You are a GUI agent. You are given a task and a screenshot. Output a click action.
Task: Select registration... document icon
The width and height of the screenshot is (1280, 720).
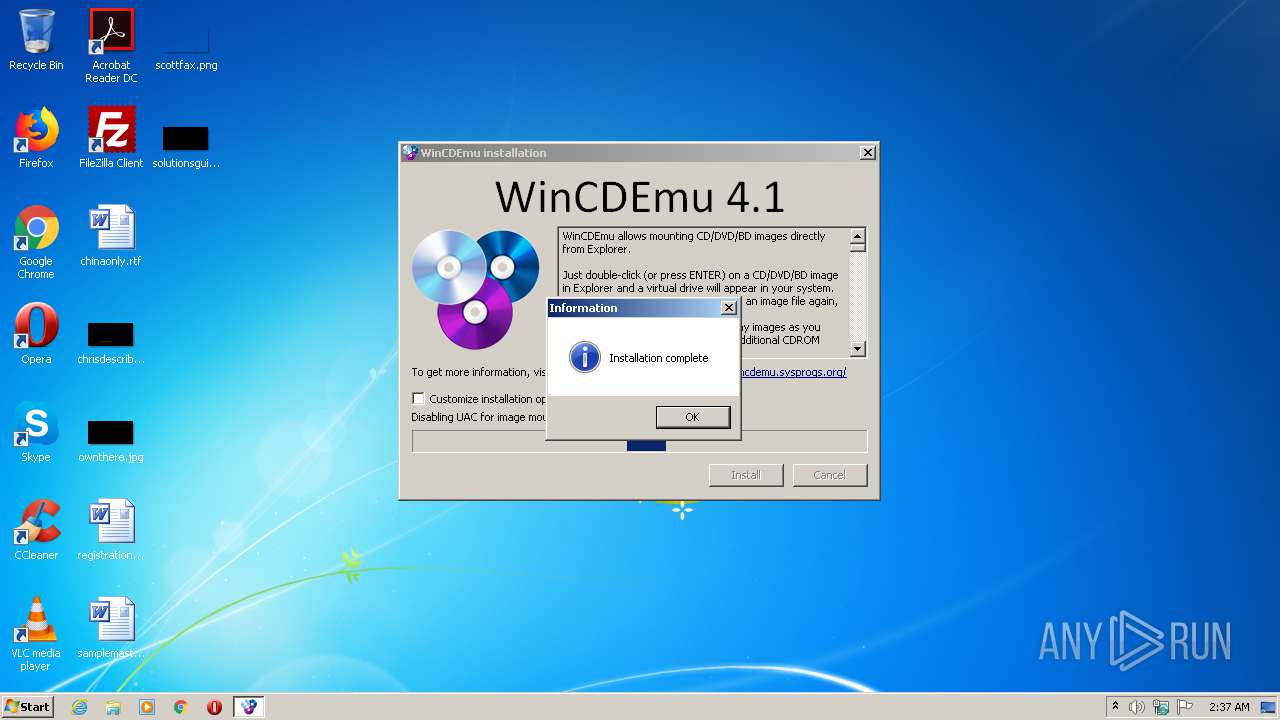(x=111, y=530)
